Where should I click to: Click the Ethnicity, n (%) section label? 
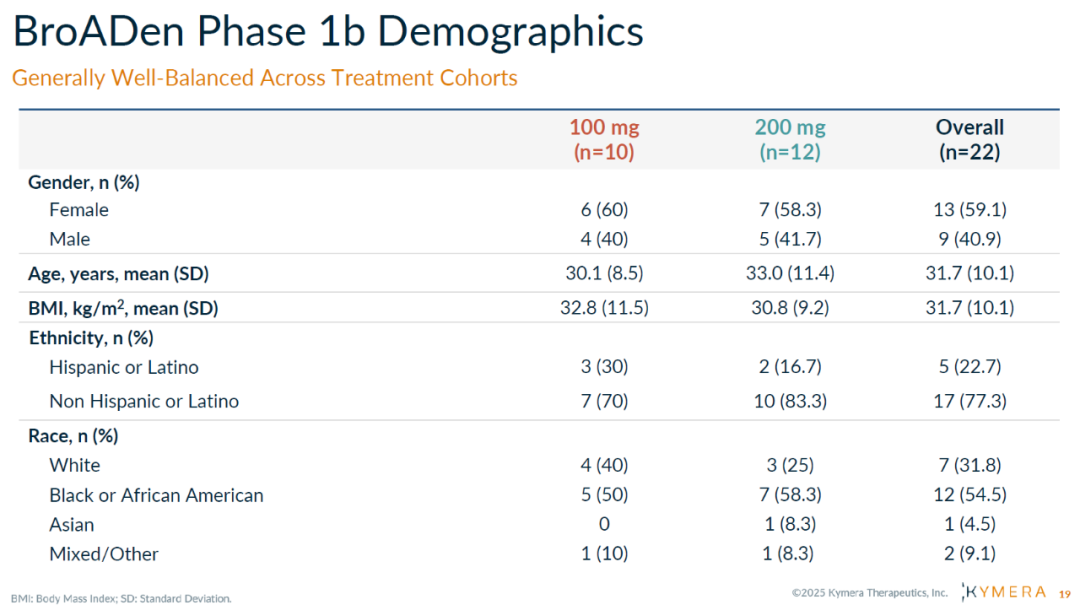pyautogui.click(x=91, y=338)
